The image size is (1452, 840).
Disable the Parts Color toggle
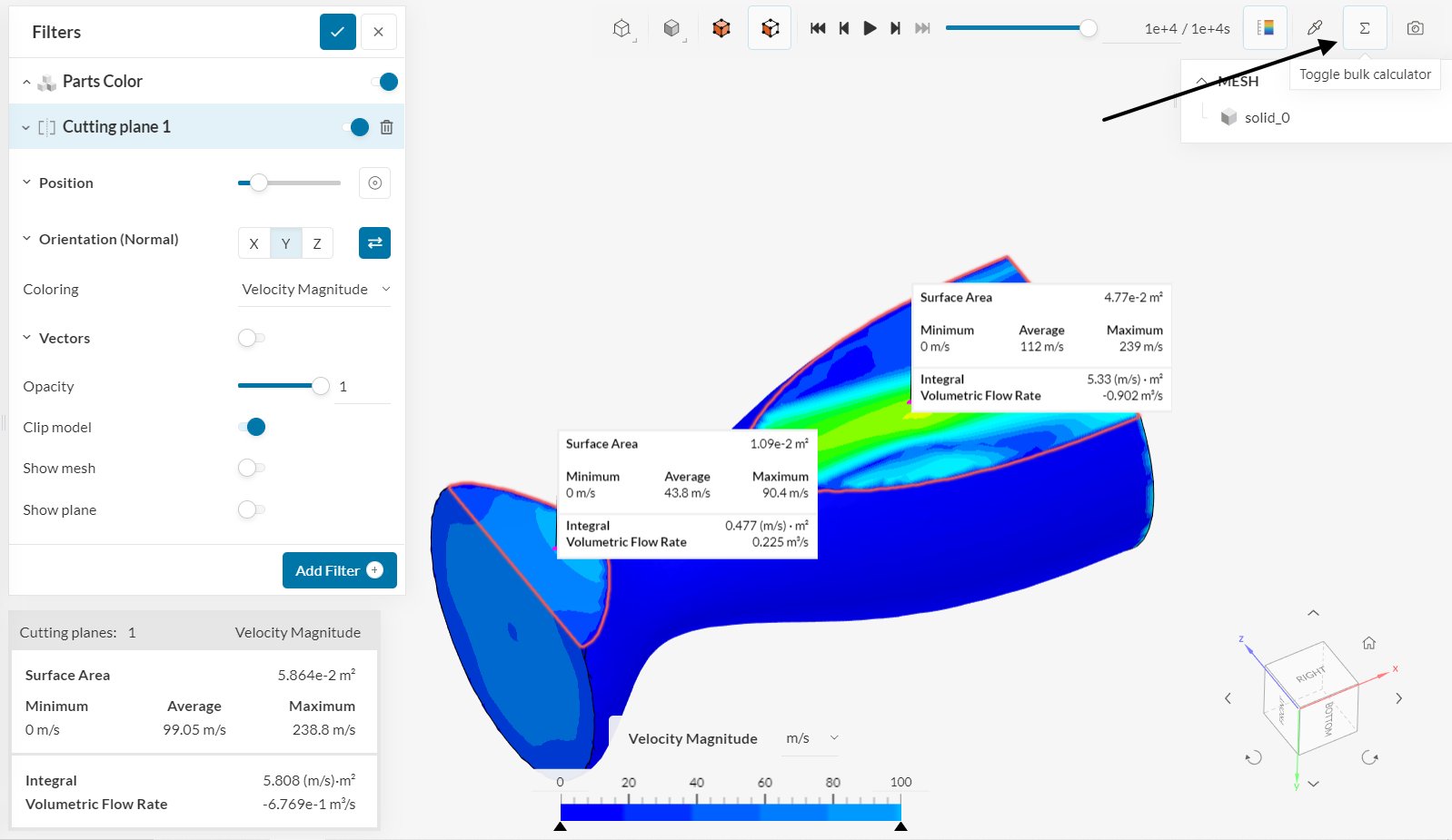pyautogui.click(x=384, y=82)
